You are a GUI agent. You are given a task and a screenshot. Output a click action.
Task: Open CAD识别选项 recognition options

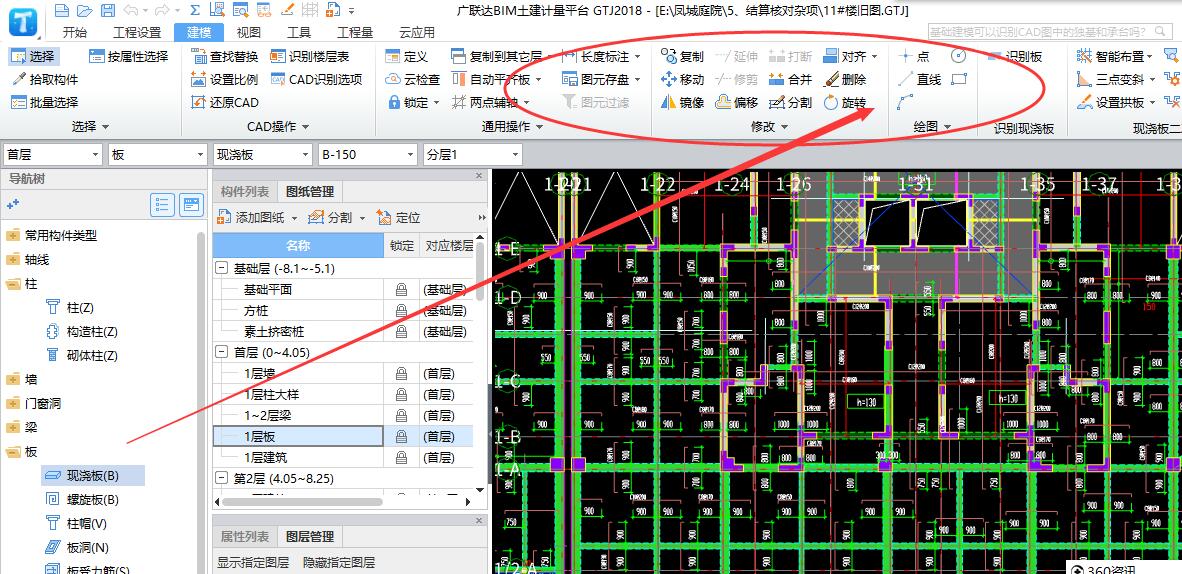(316, 79)
